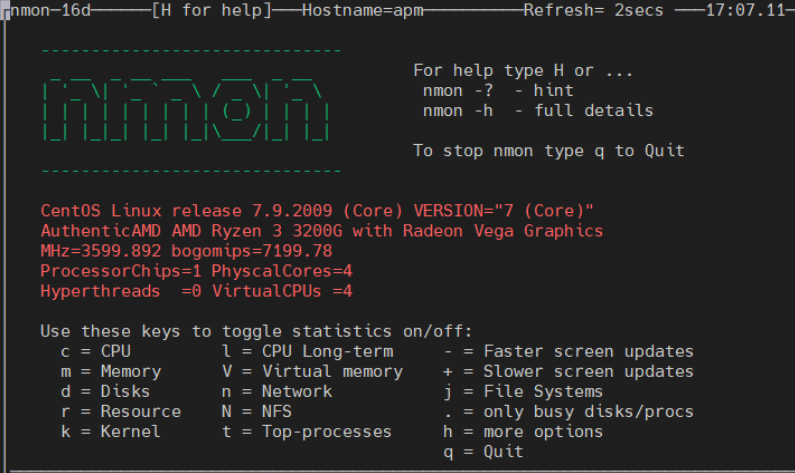Click the '+ = Slower screen updates' entry
The height and width of the screenshot is (473, 795).
point(568,371)
